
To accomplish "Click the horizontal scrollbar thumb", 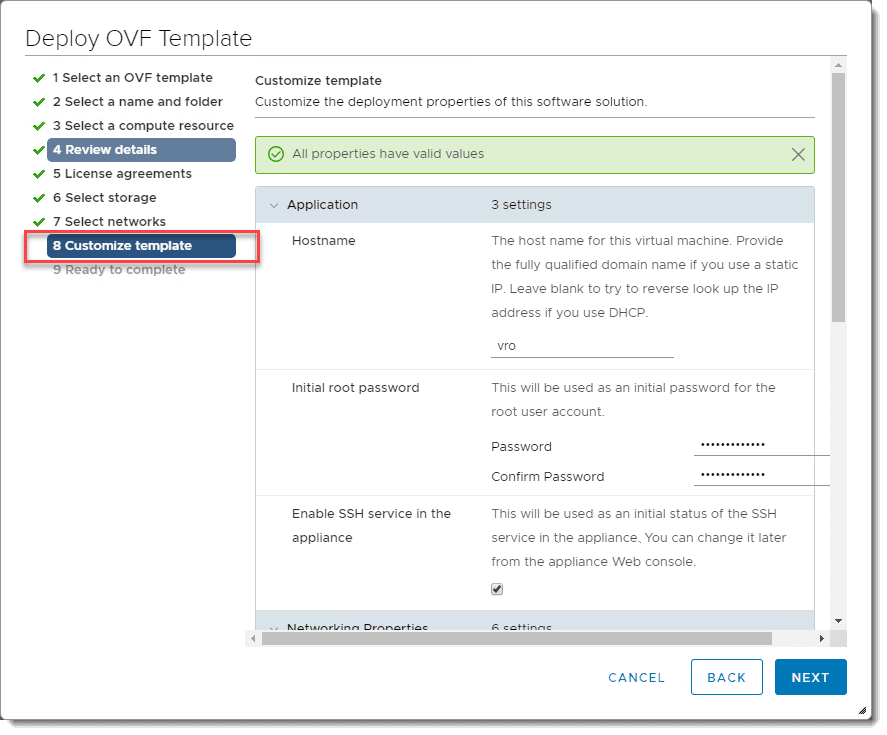I will tap(516, 638).
